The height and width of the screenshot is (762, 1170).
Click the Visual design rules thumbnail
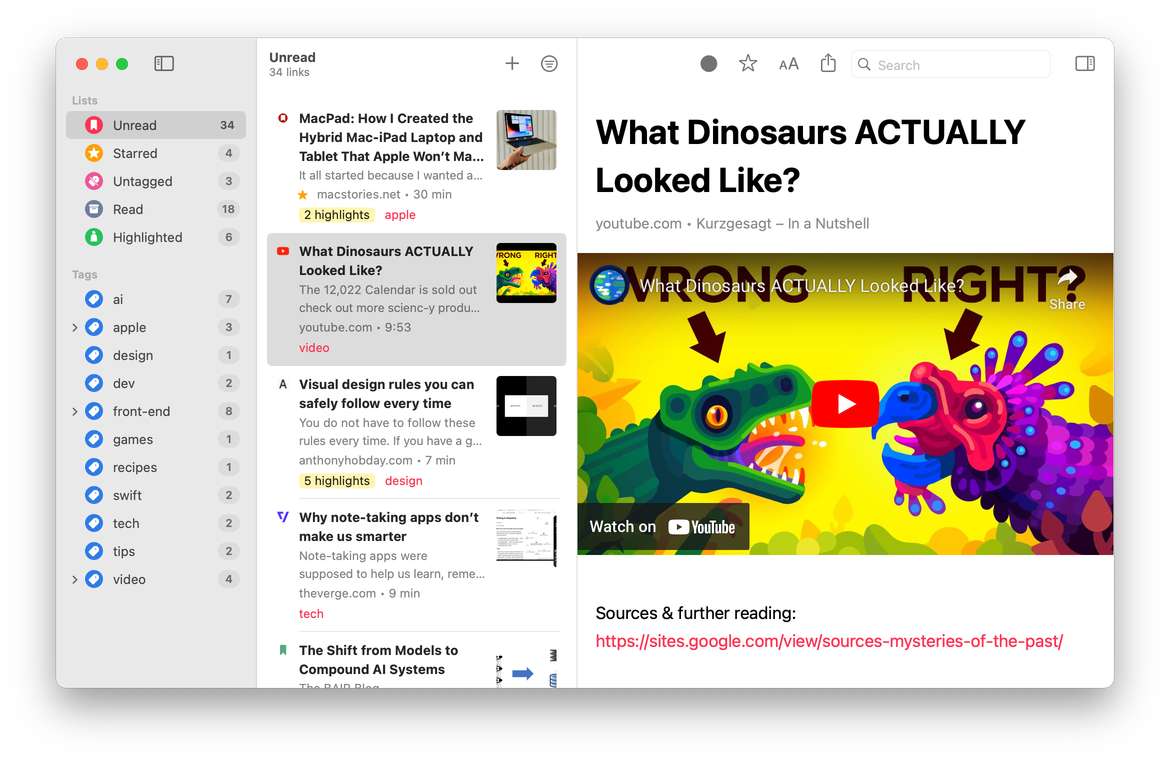[526, 405]
